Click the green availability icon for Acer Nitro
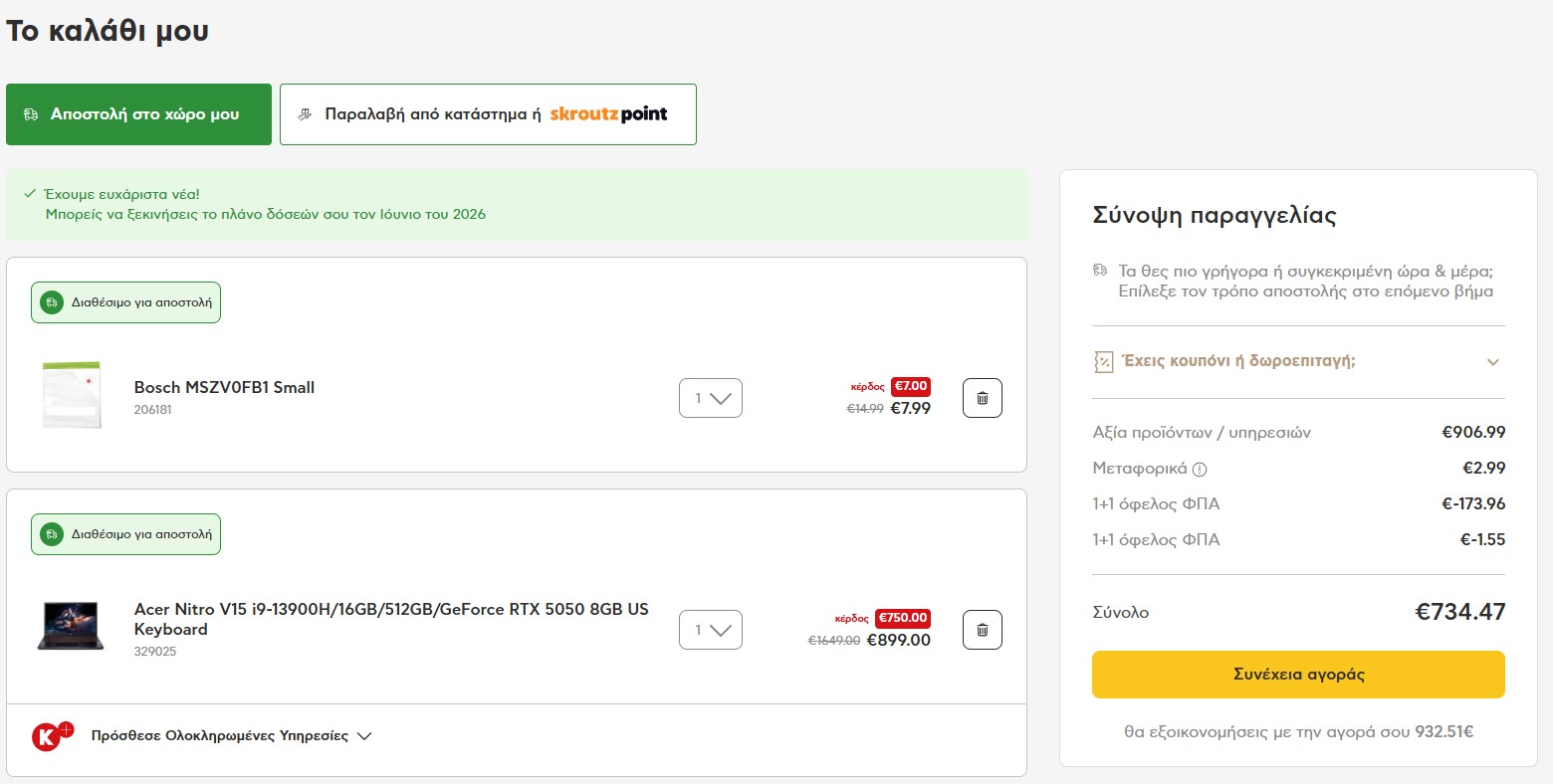This screenshot has height=784, width=1553. [x=52, y=534]
